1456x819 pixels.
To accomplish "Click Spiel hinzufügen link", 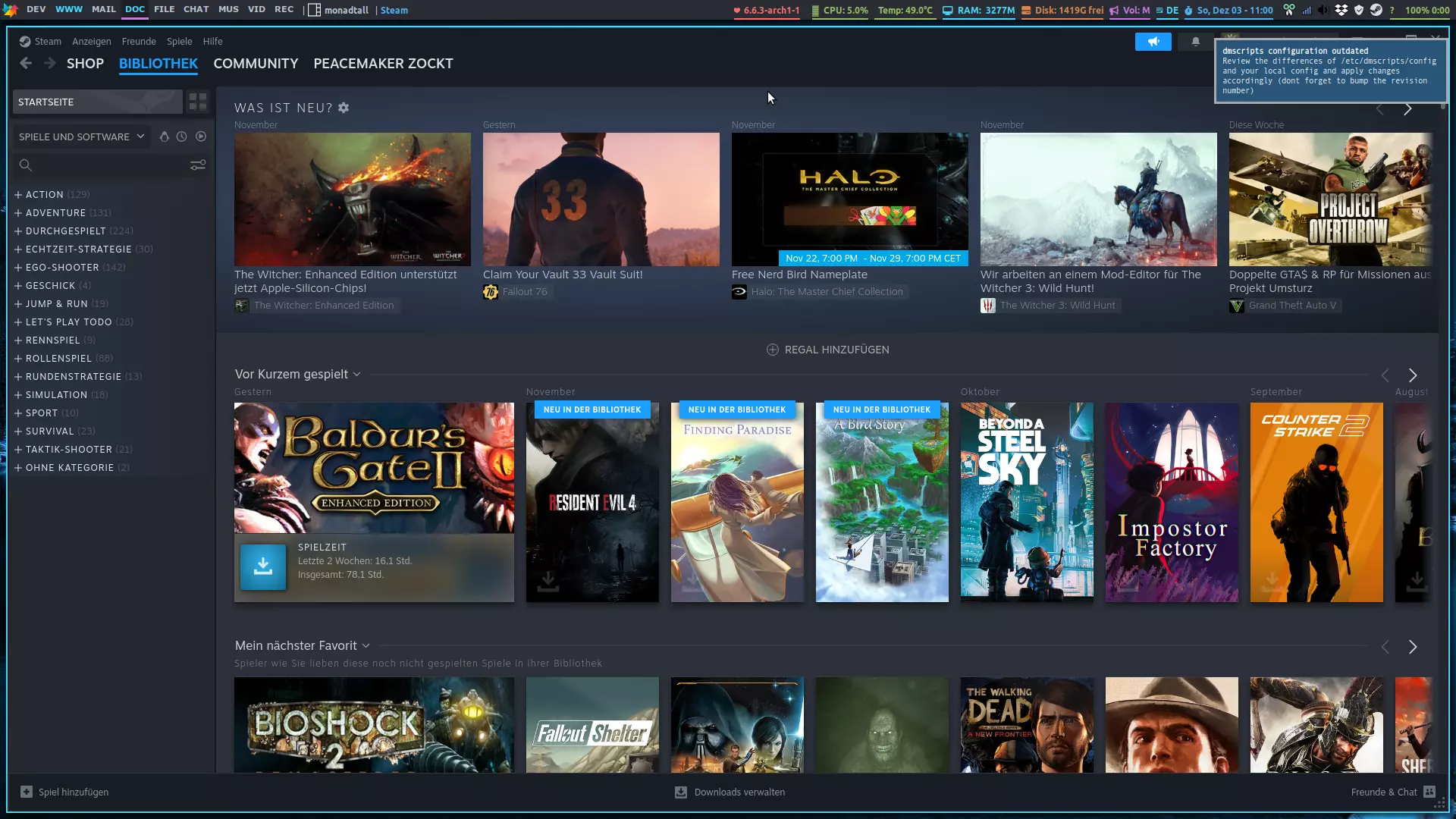I will tap(74, 792).
